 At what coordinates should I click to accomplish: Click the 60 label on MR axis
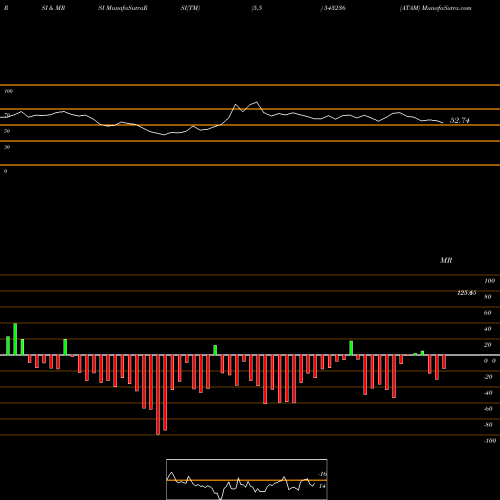point(488,313)
